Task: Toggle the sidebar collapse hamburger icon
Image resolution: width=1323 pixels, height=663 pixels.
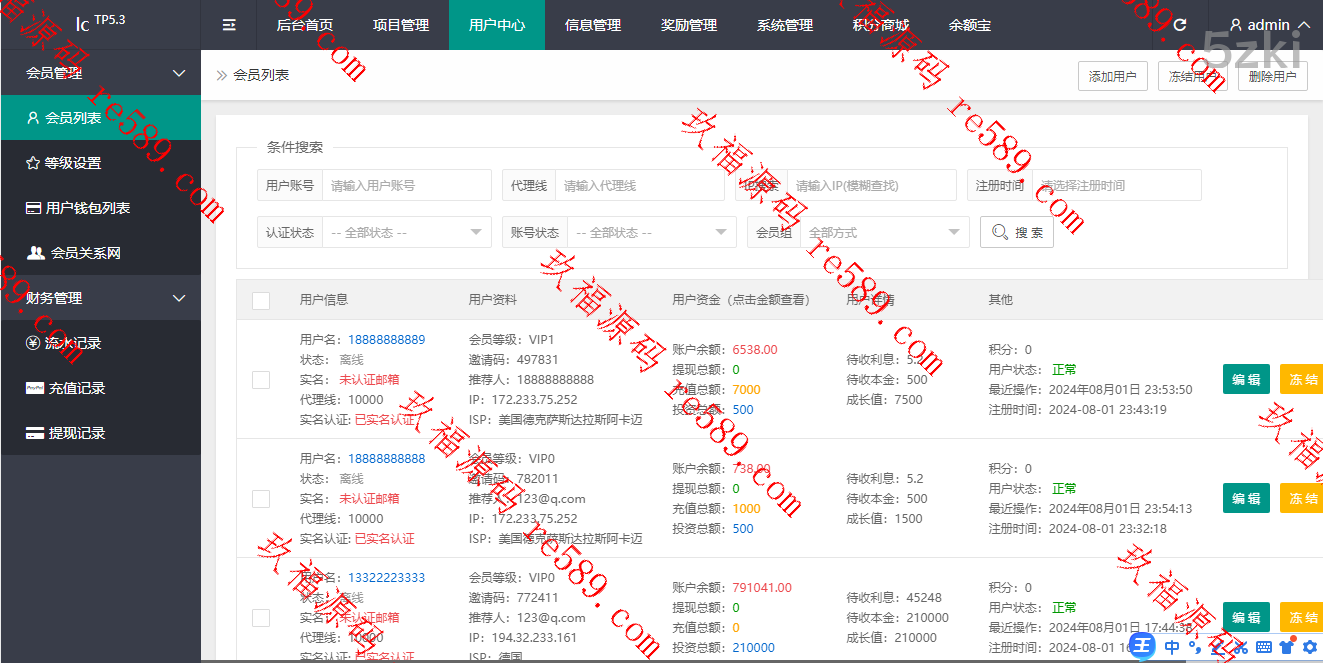Action: (x=229, y=25)
